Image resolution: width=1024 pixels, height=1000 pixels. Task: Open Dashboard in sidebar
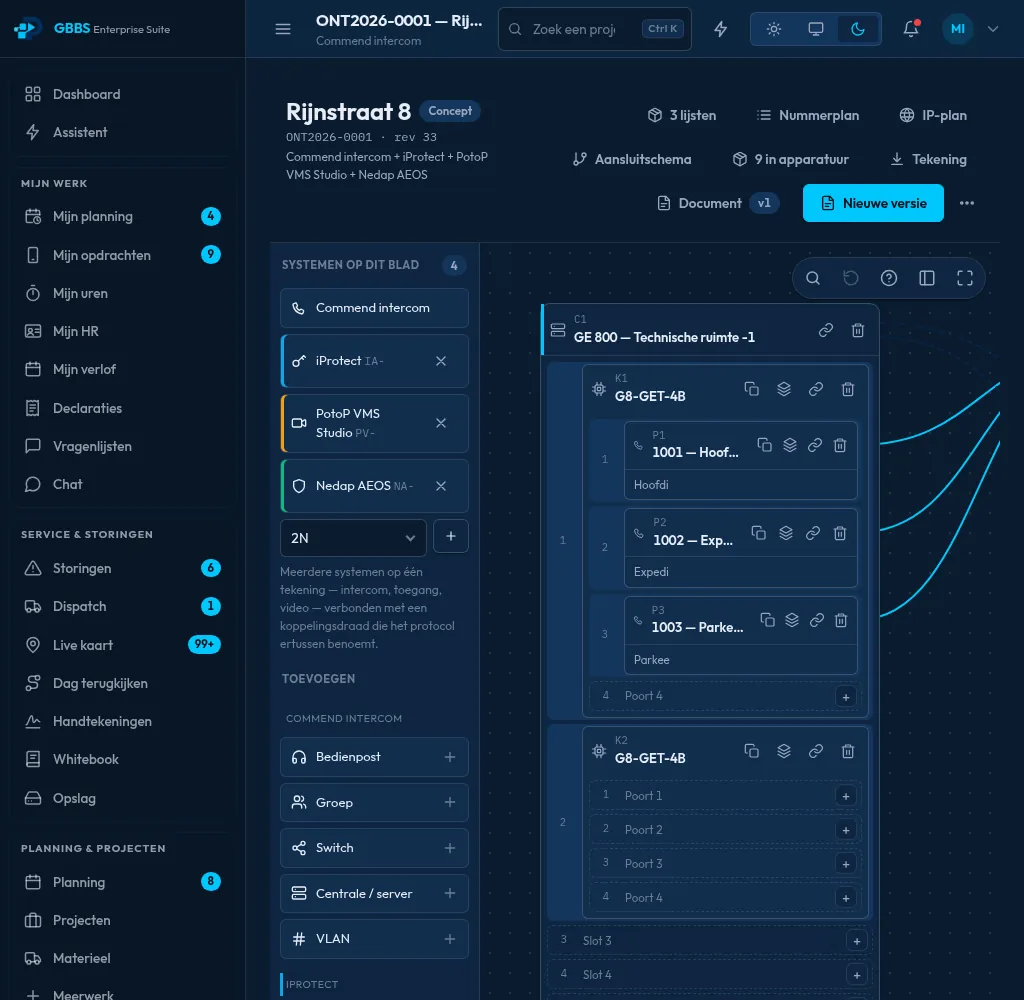(x=123, y=94)
